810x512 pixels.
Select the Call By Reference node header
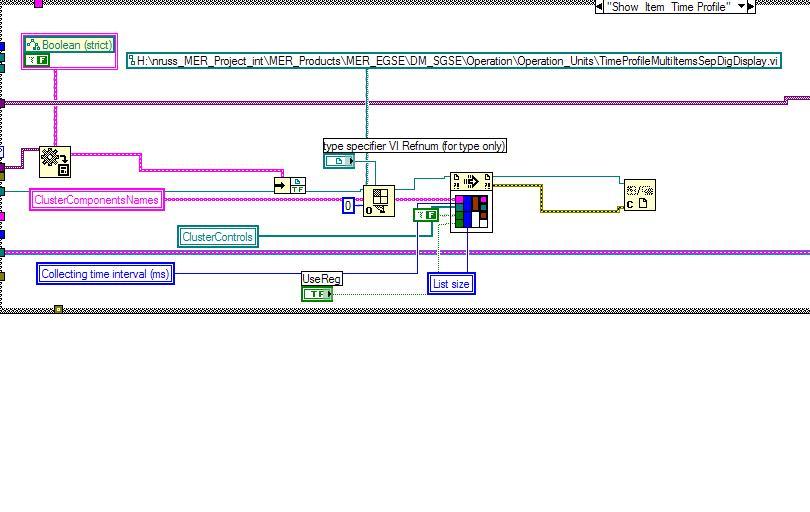471,181
